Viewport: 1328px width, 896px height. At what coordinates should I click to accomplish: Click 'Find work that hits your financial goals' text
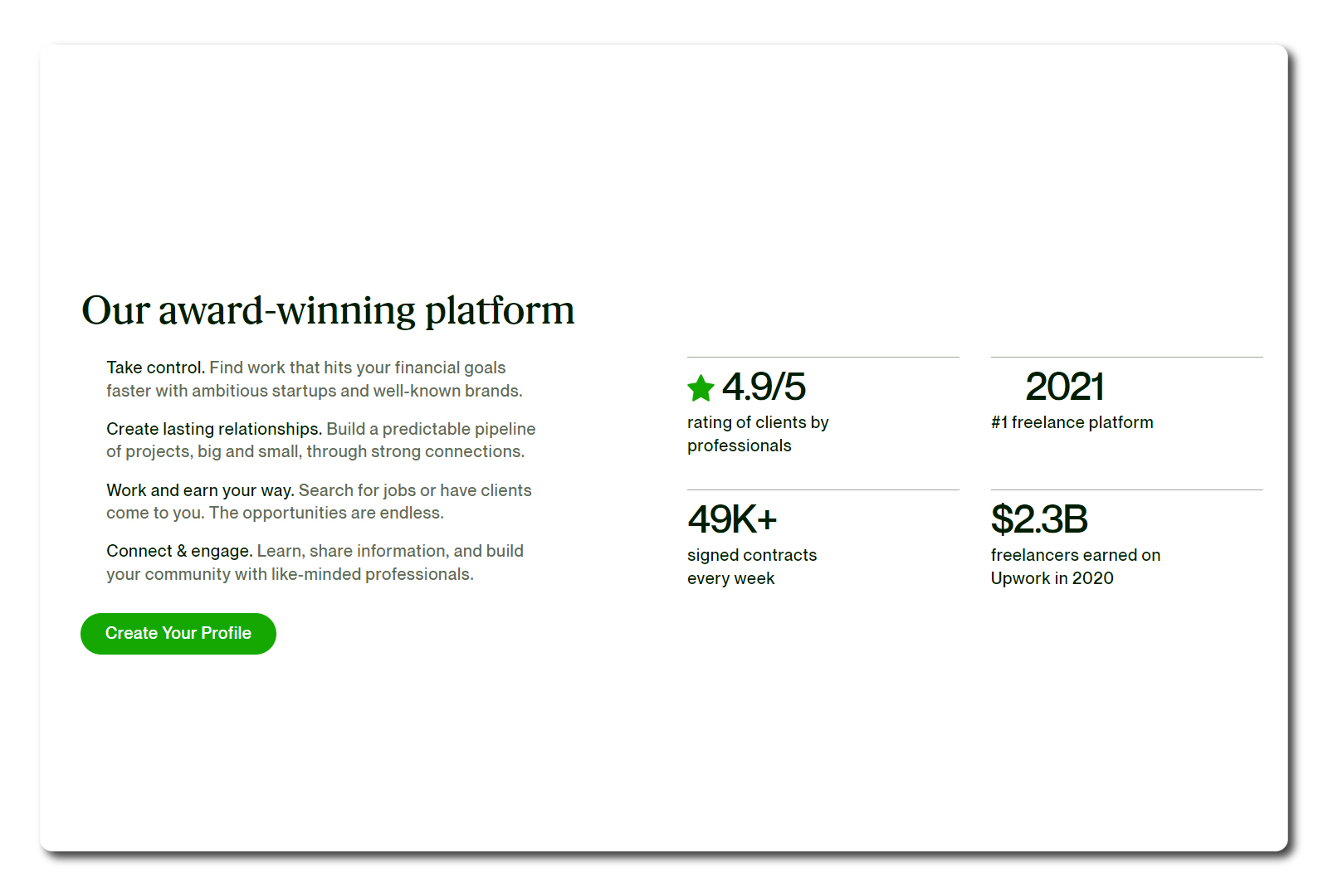358,368
